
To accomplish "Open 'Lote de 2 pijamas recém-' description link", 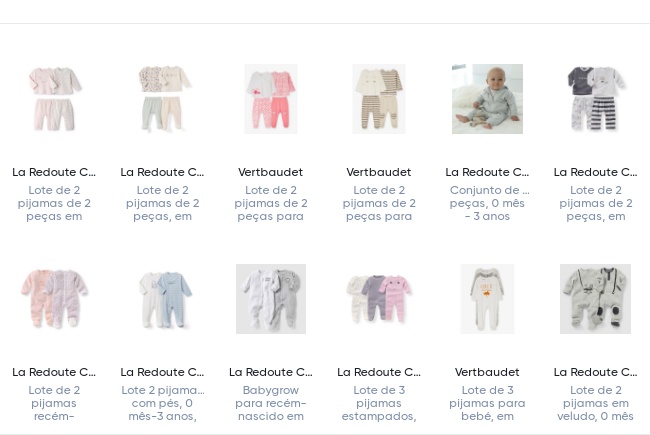I will (55, 403).
